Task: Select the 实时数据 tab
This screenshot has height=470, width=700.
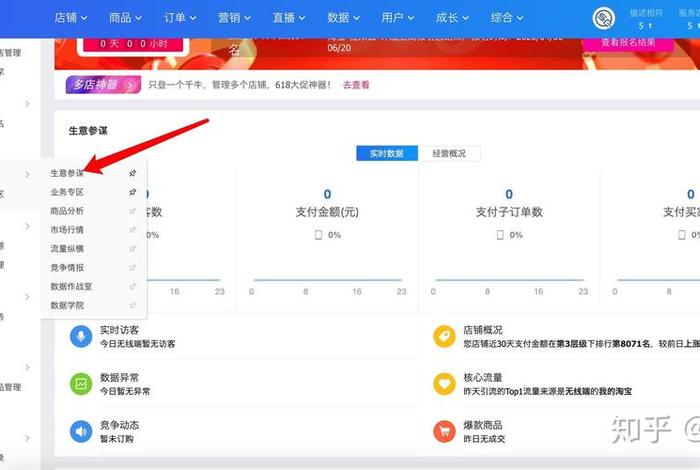Action: 387,154
